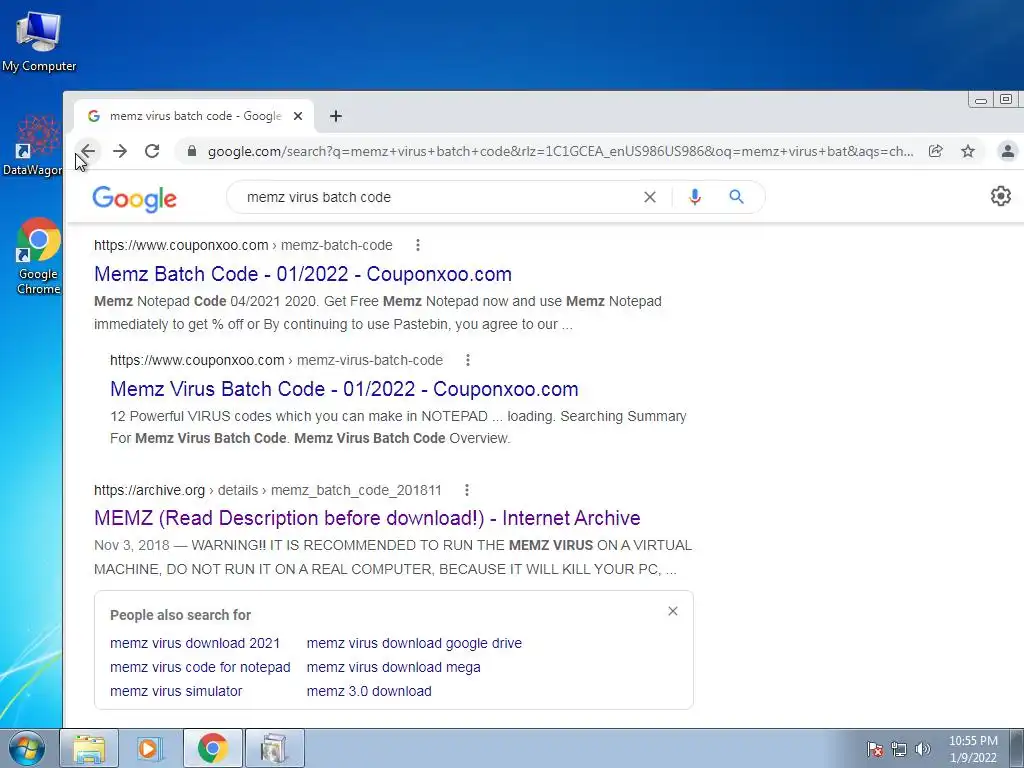Share this page using the share icon

(x=936, y=152)
